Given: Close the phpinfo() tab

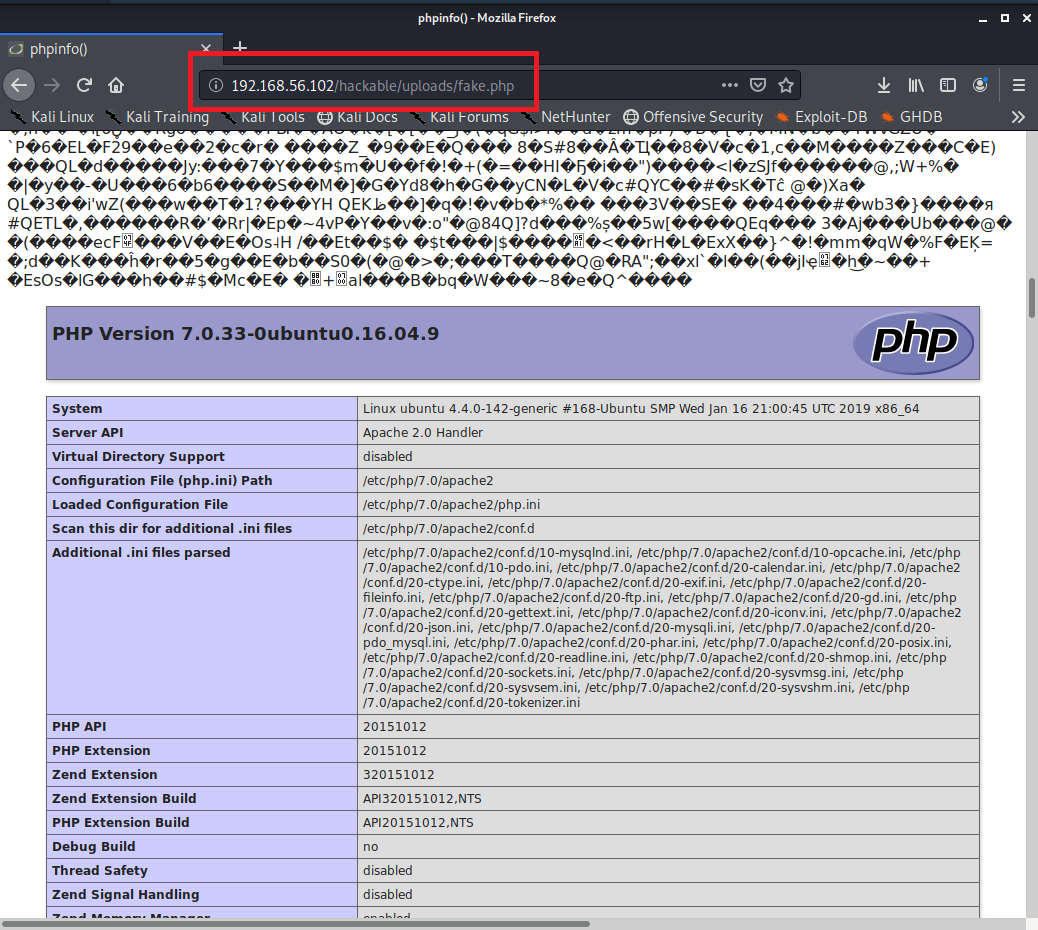Looking at the screenshot, I should tap(206, 48).
